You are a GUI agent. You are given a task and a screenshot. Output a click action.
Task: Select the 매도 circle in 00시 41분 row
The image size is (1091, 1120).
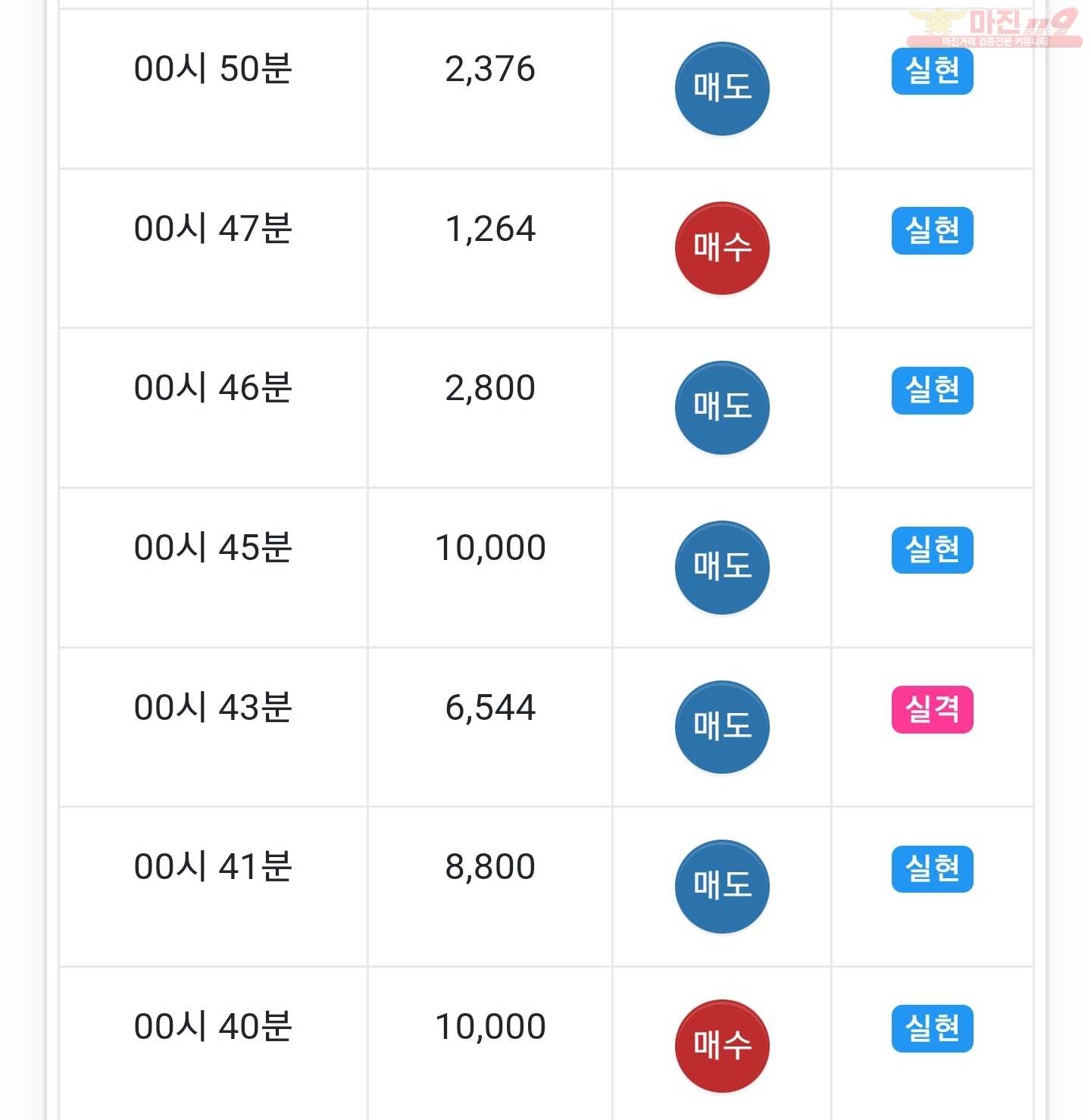(722, 887)
